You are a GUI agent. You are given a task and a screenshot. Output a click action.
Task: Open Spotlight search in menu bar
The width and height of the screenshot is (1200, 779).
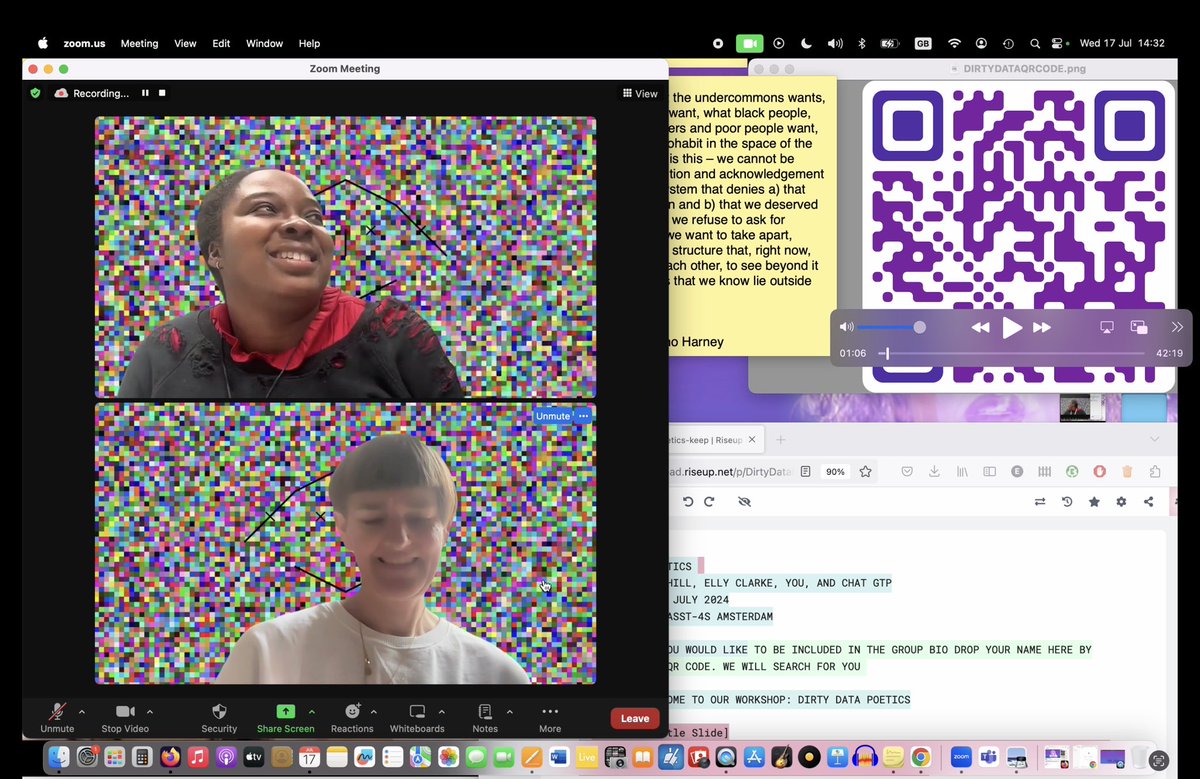(1035, 43)
